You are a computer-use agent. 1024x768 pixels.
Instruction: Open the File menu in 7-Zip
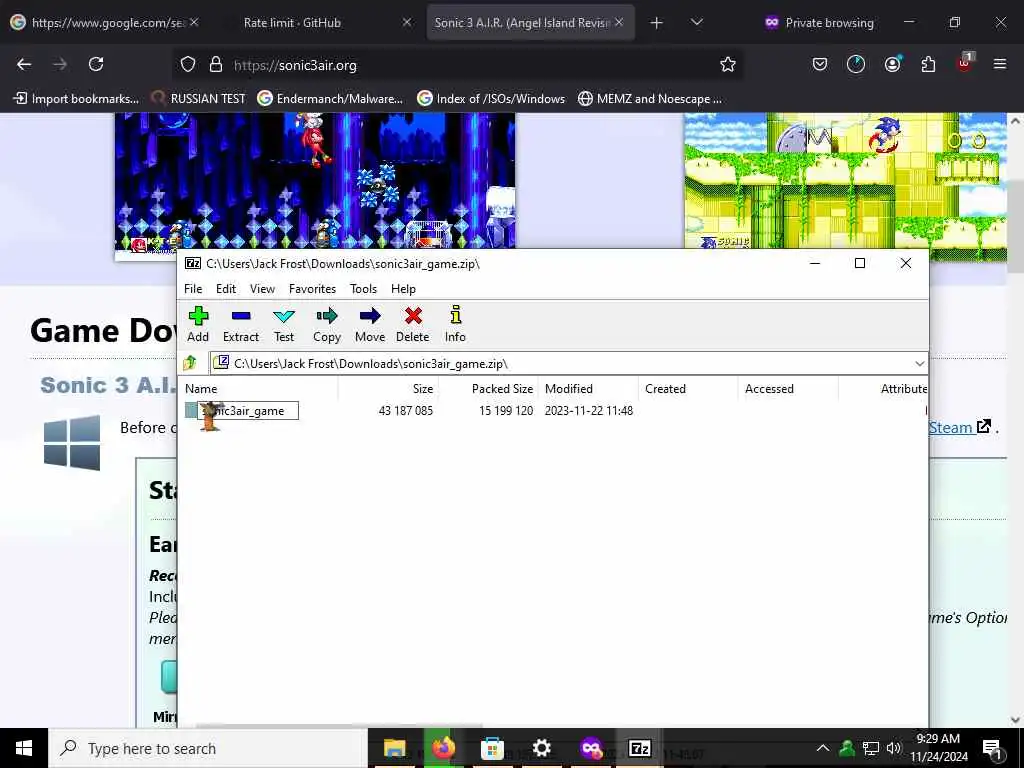193,289
